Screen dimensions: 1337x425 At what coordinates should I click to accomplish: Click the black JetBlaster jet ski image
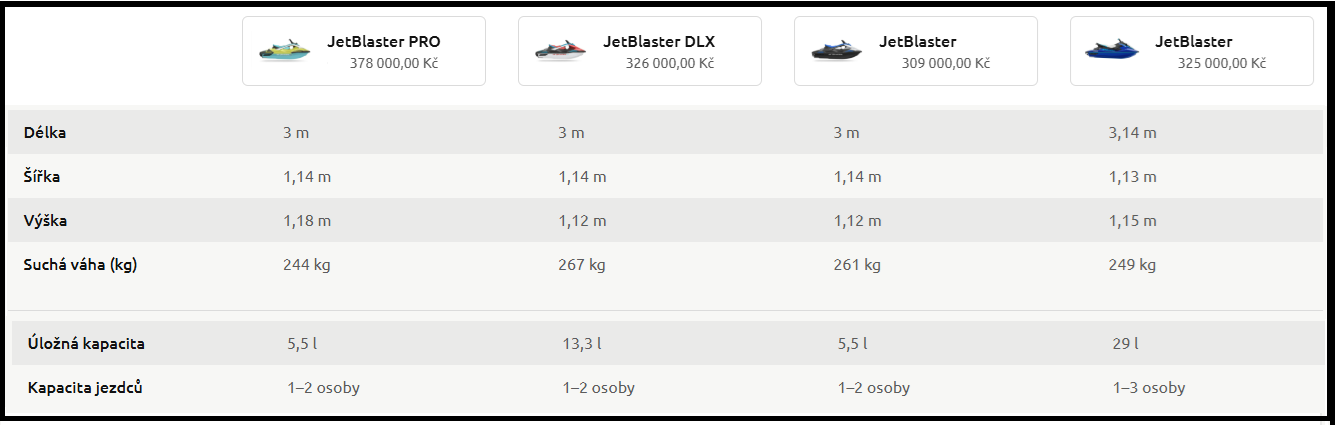coord(835,51)
